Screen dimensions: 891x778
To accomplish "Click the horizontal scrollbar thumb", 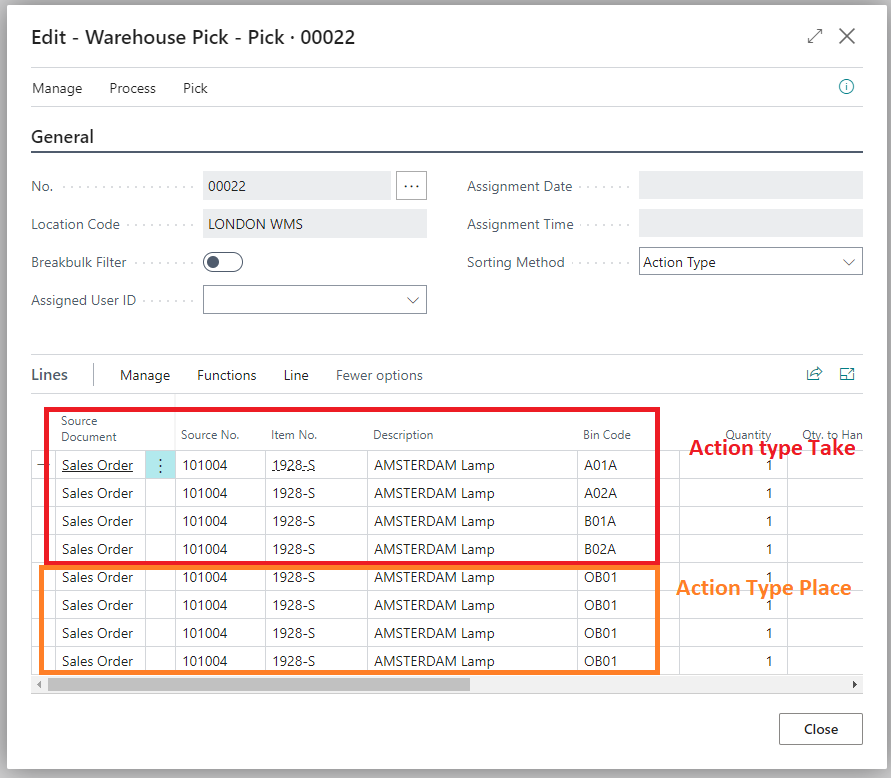I will coord(259,685).
